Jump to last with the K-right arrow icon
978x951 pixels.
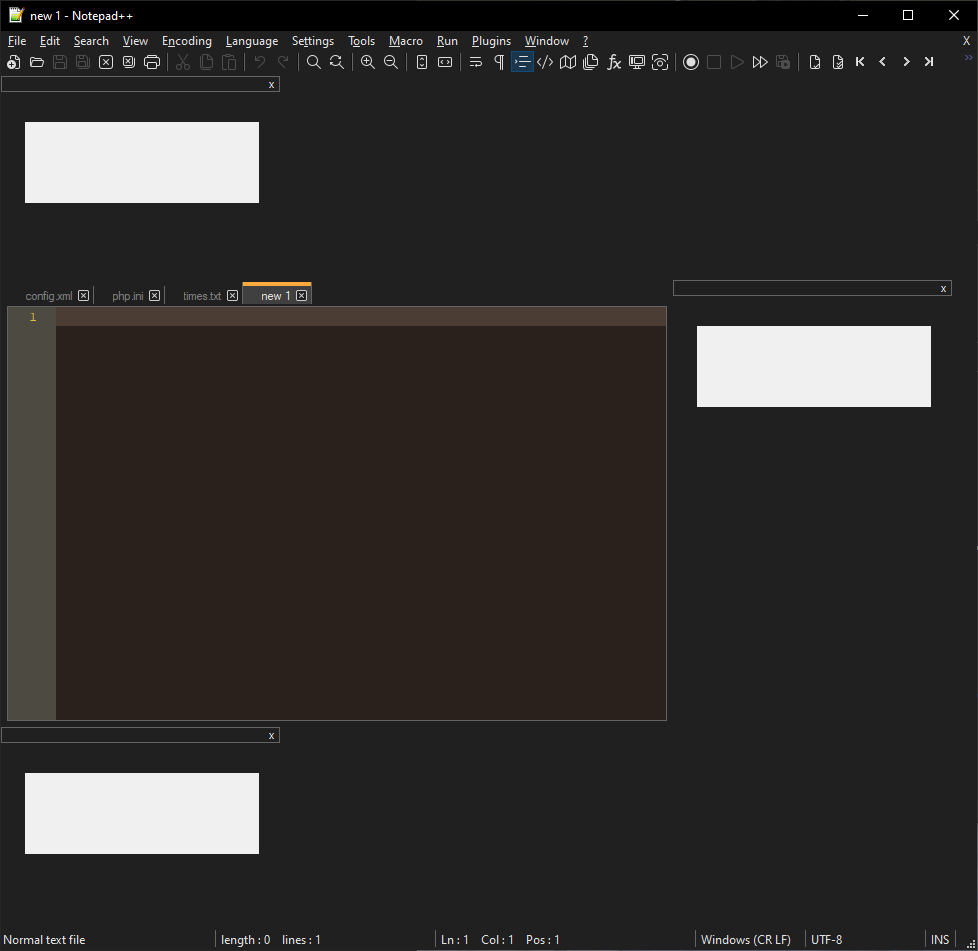(x=929, y=62)
